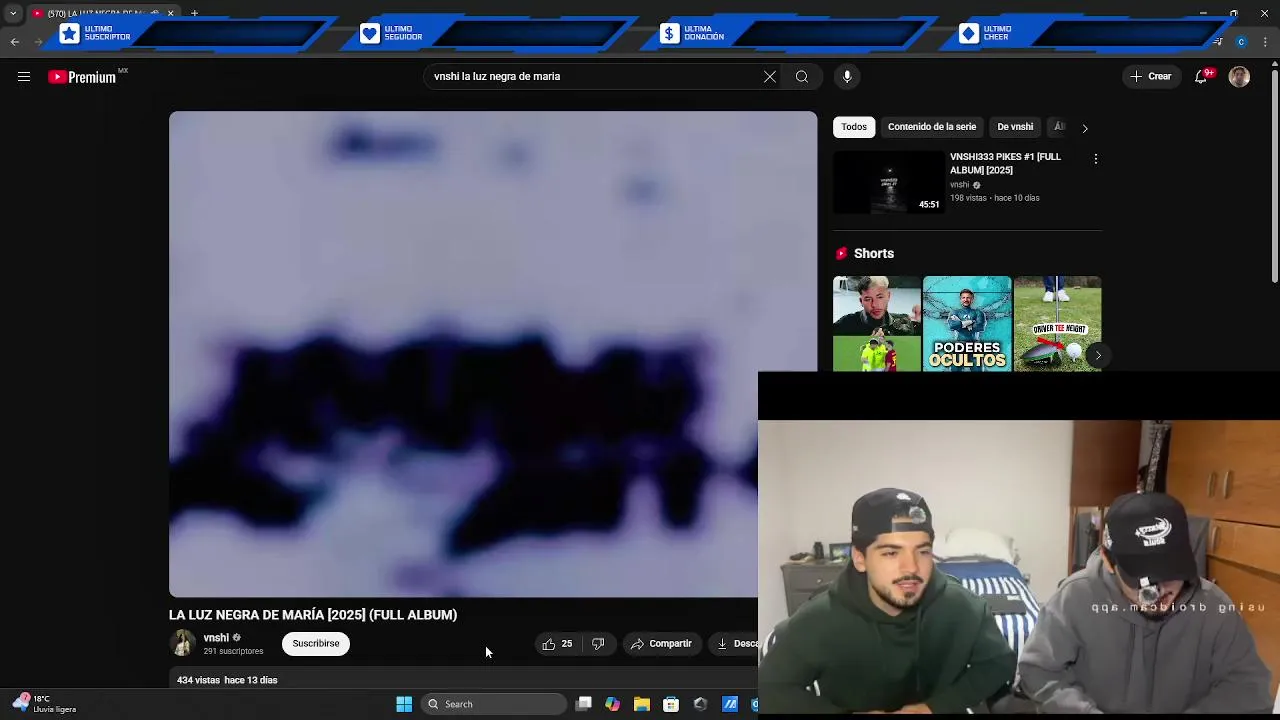Viewport: 1280px width, 720px height.
Task: Open the browser three-dot menu
Action: [1265, 41]
